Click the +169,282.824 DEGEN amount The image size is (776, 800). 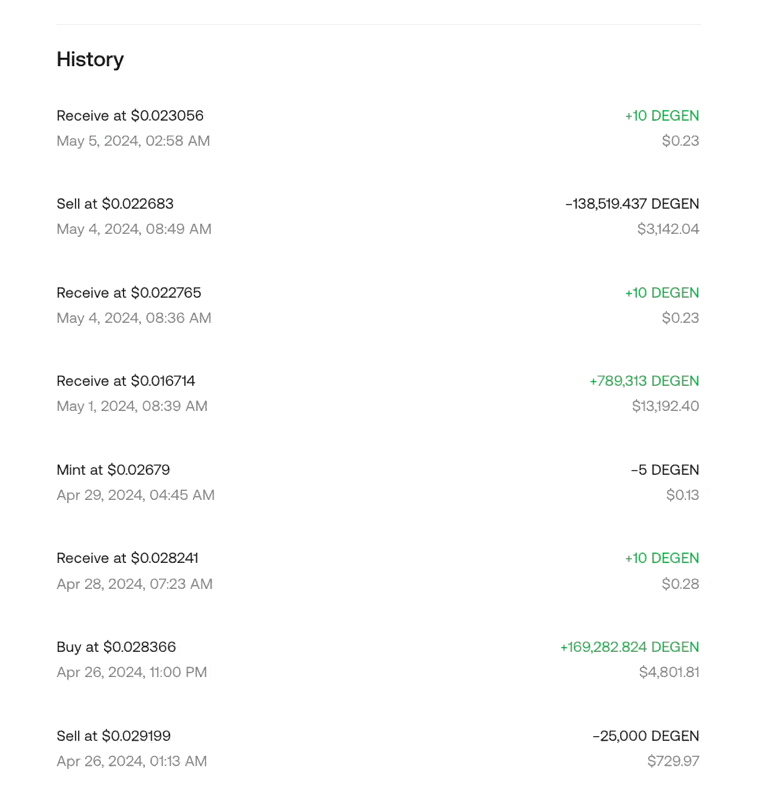(x=629, y=647)
